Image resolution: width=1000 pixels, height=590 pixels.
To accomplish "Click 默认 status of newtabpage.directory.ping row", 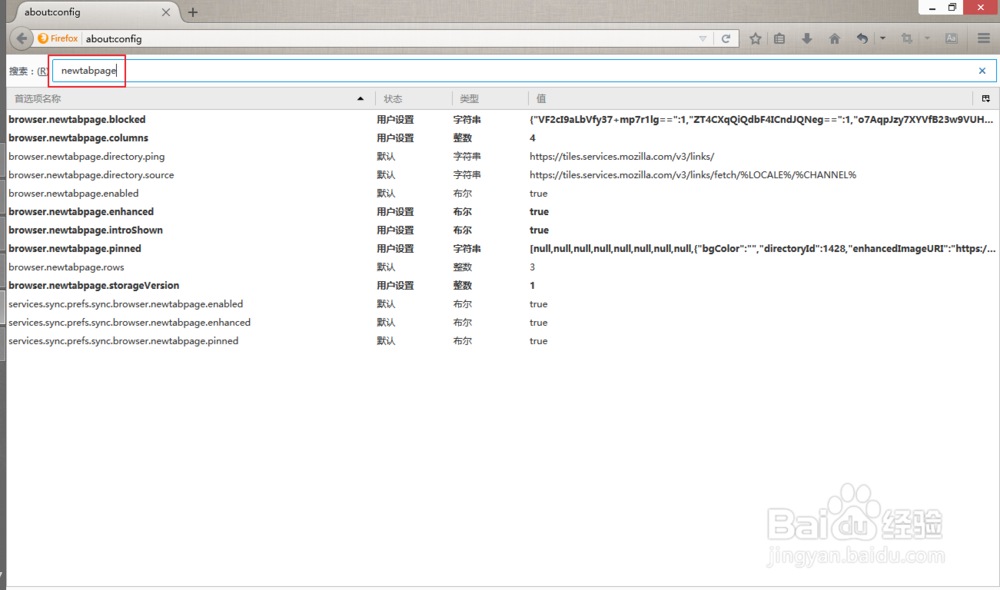I will click(x=386, y=156).
